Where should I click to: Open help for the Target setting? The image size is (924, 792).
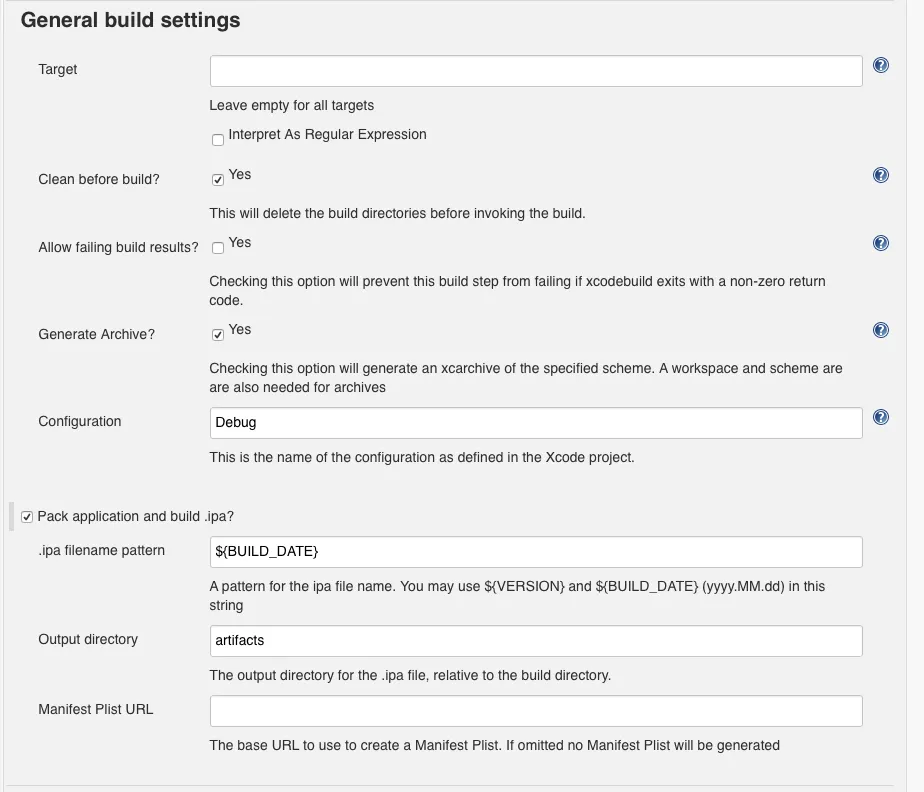pos(880,64)
